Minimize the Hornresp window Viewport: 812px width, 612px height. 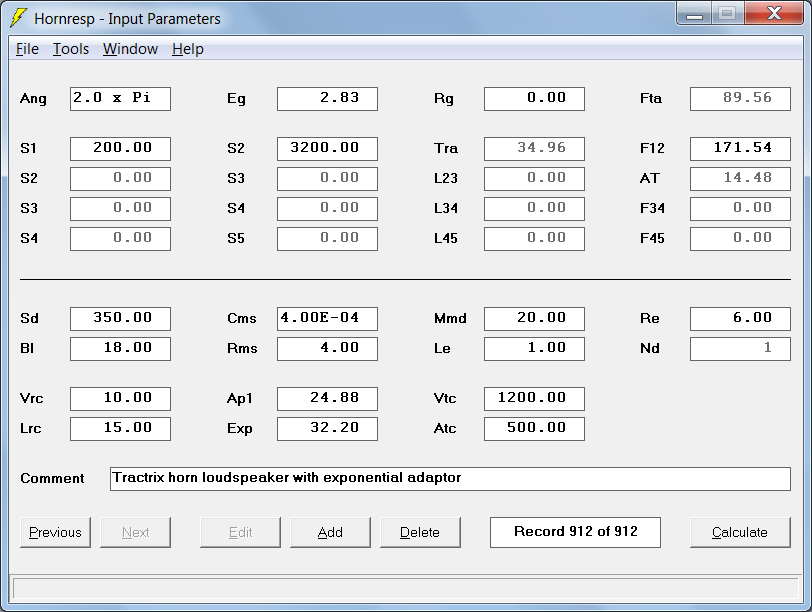694,14
